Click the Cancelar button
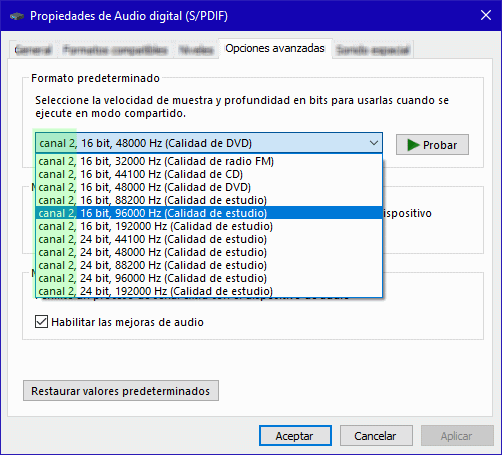The height and width of the screenshot is (455, 502). tap(376, 436)
